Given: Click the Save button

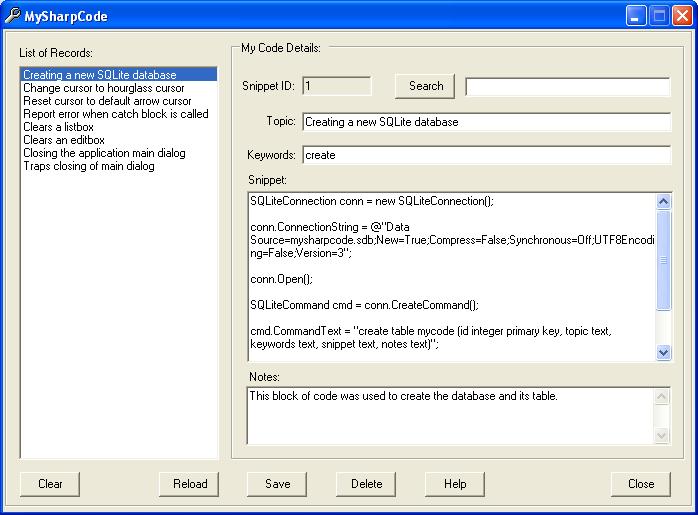Looking at the screenshot, I should pos(277,484).
